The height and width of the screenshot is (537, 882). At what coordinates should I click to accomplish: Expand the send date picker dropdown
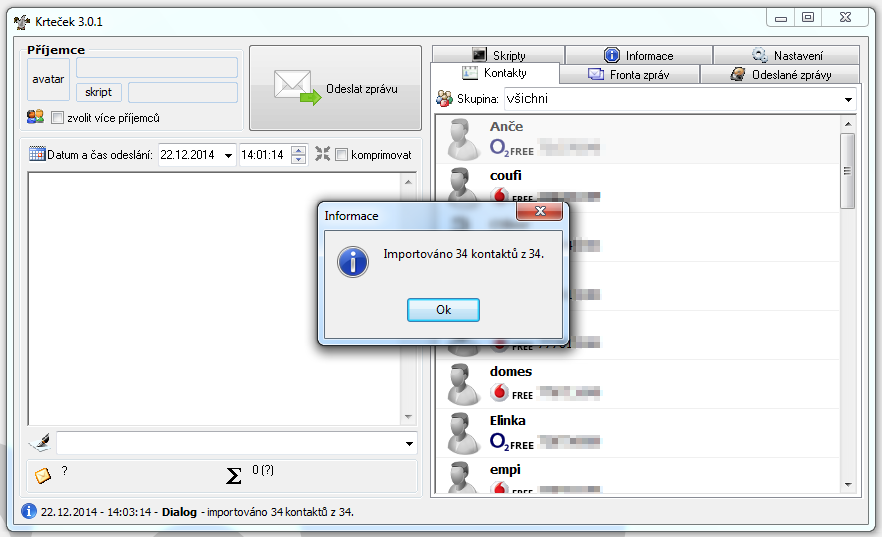228,155
